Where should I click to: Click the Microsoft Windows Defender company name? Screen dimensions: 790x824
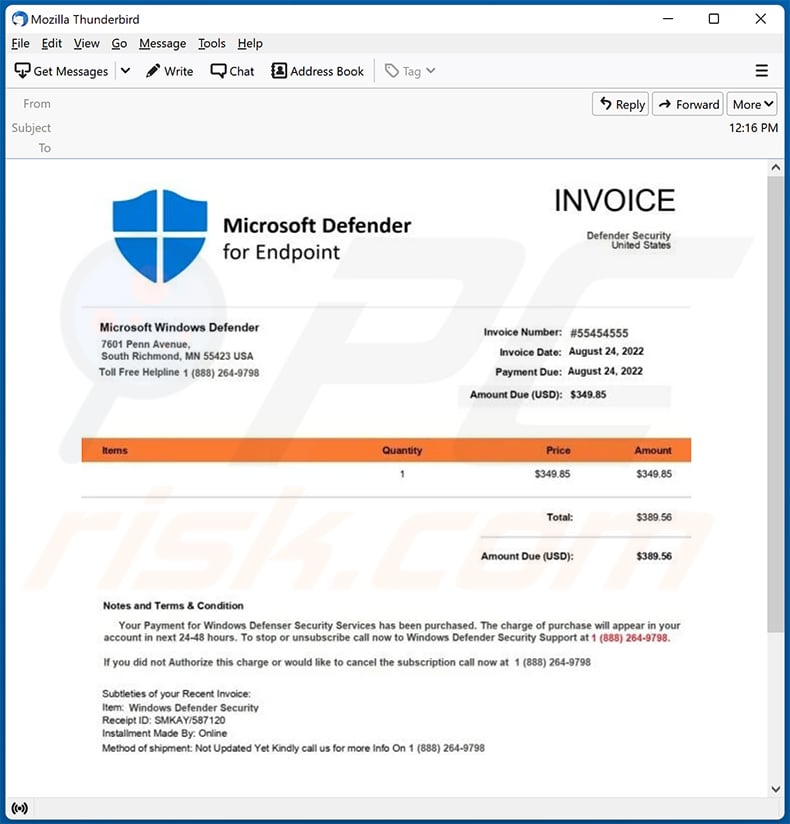179,327
